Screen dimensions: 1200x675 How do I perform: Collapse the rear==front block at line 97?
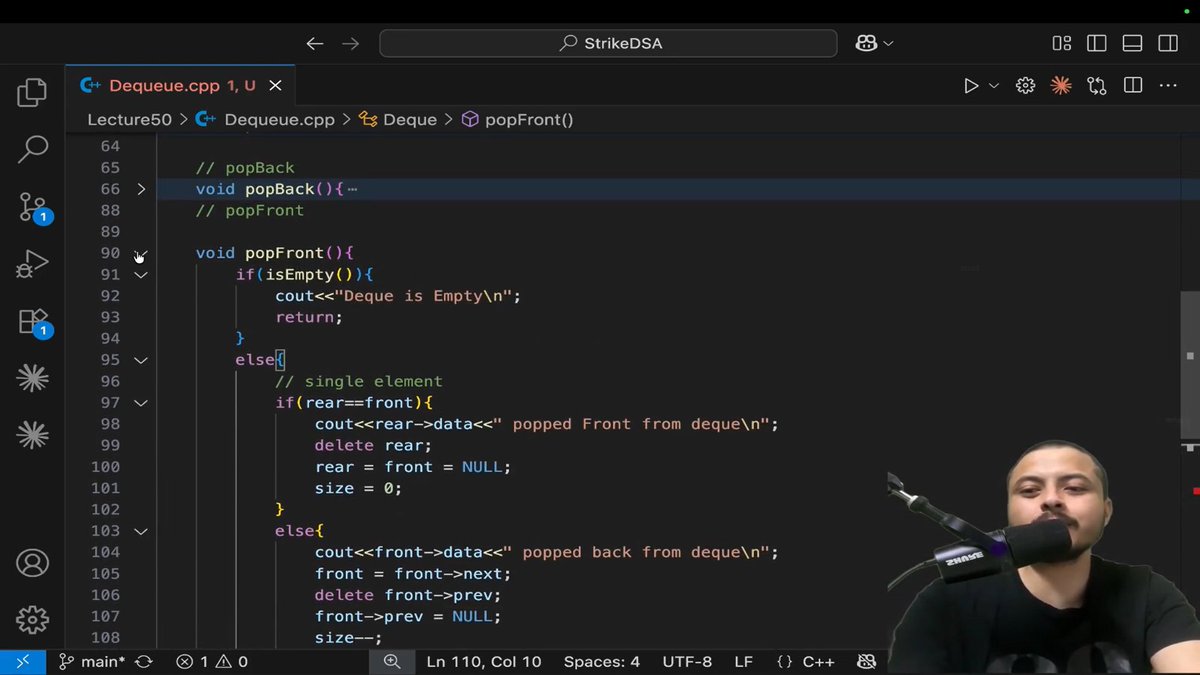pos(141,402)
